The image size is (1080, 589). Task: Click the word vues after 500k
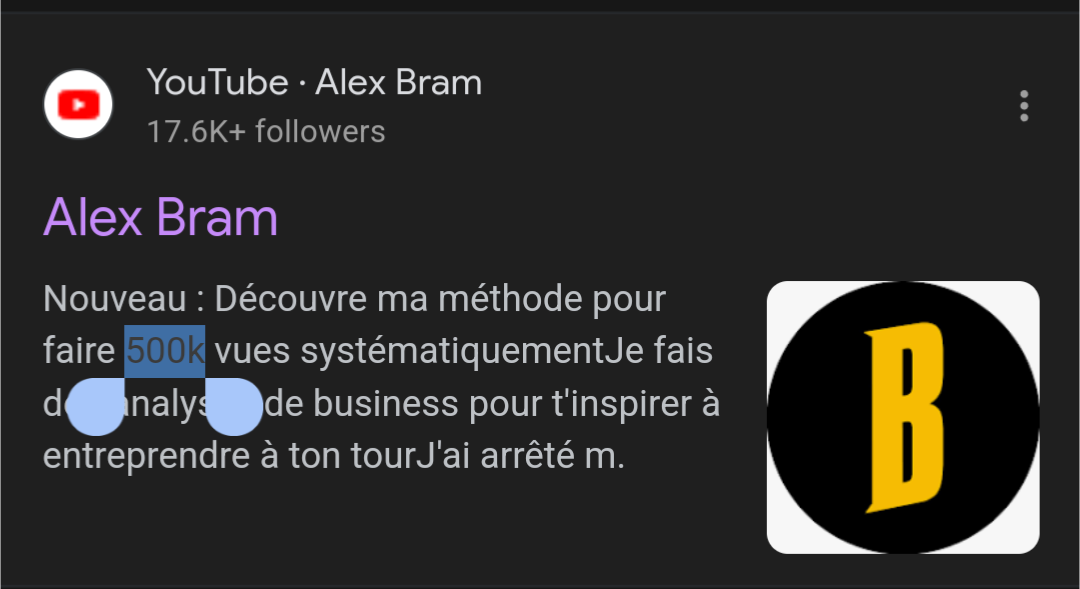pos(252,352)
